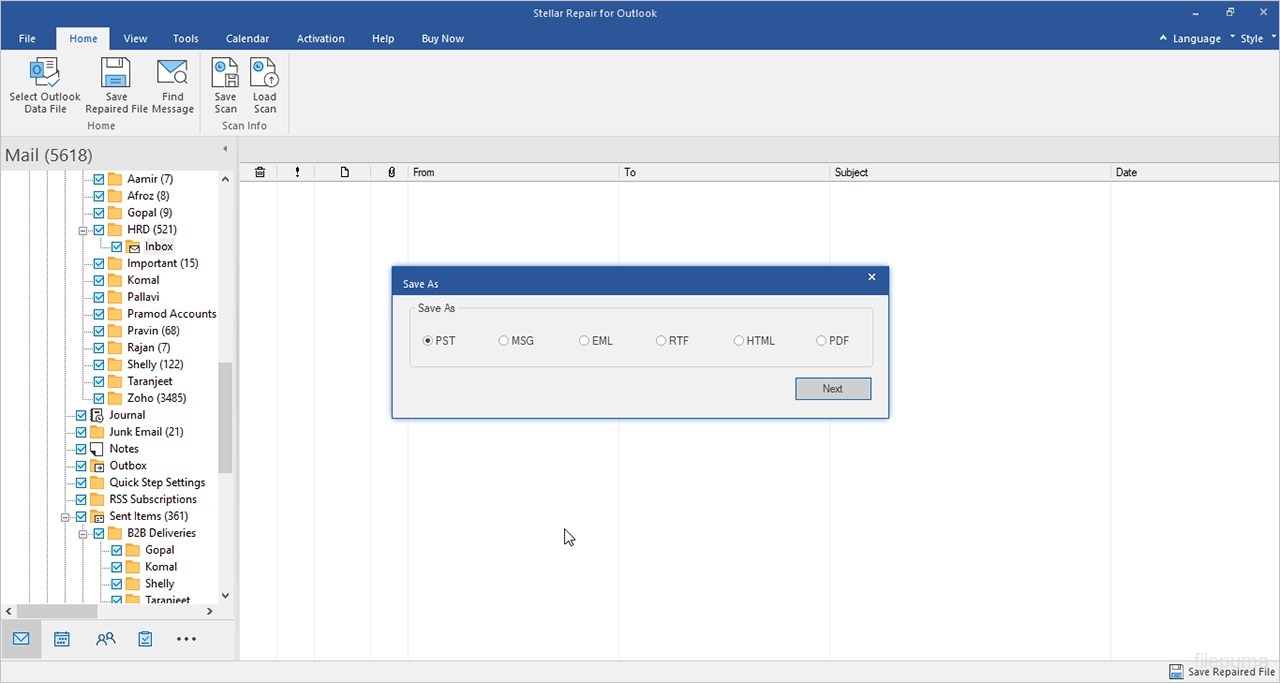Click Save Repaired File in status bar
This screenshot has height=683, width=1280.
pyautogui.click(x=1222, y=672)
